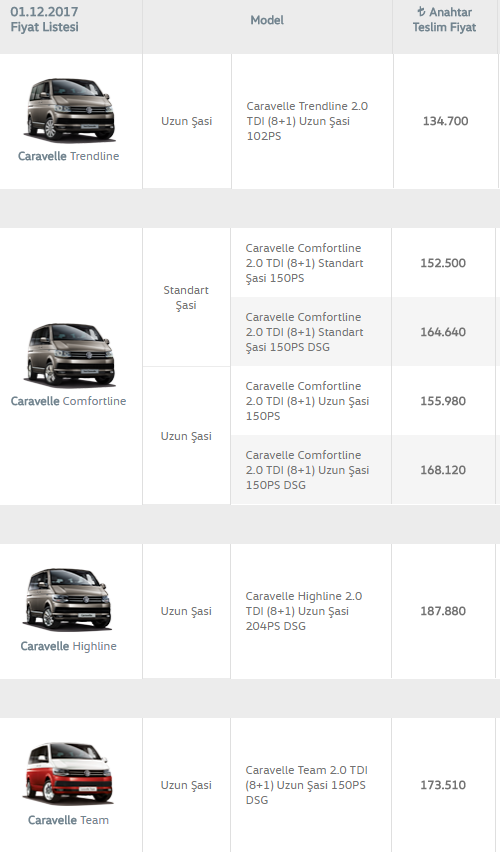Select the 187.880 Highline price

tap(443, 611)
